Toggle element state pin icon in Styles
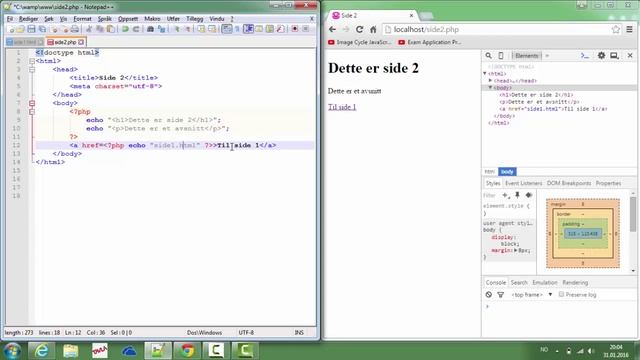Screen dimensions: 640x360 (x=517, y=195)
